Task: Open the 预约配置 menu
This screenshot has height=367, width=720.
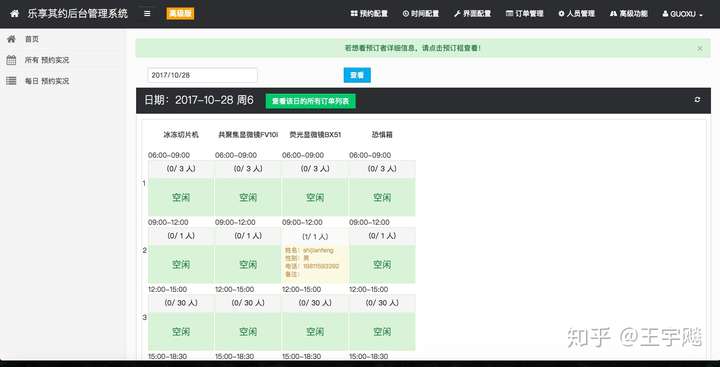Action: [369, 14]
